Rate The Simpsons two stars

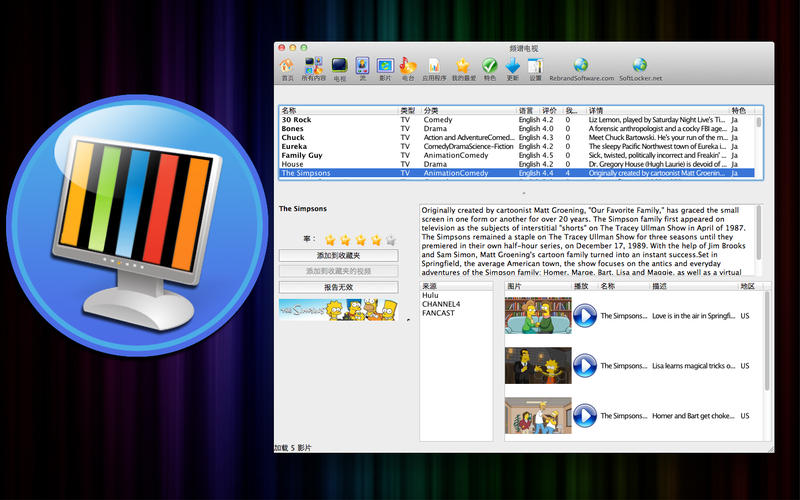(345, 240)
